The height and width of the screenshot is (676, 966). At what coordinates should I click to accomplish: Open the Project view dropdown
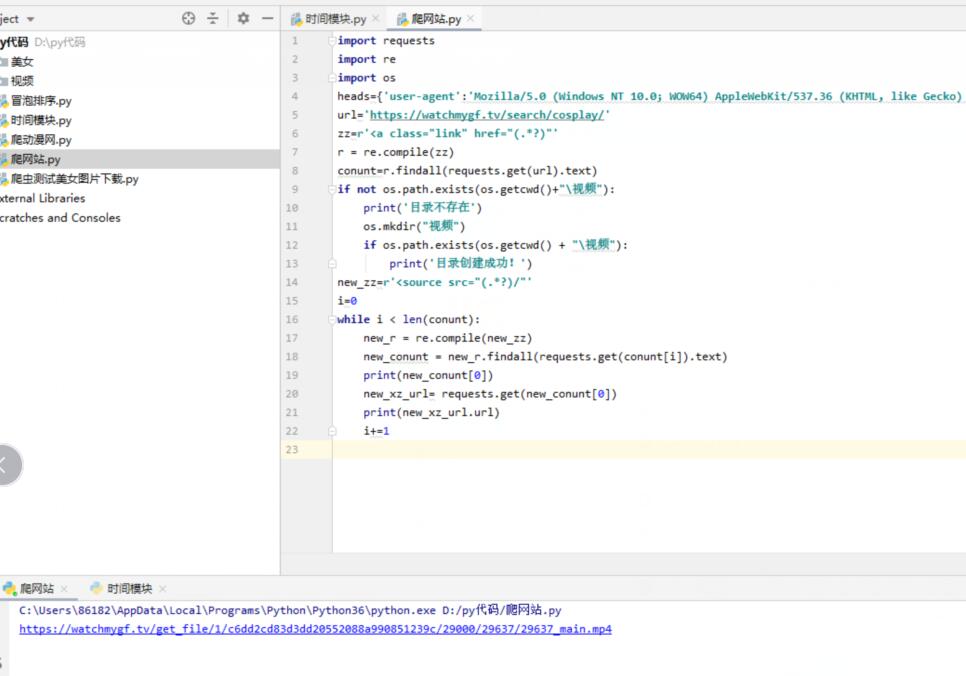click(30, 19)
